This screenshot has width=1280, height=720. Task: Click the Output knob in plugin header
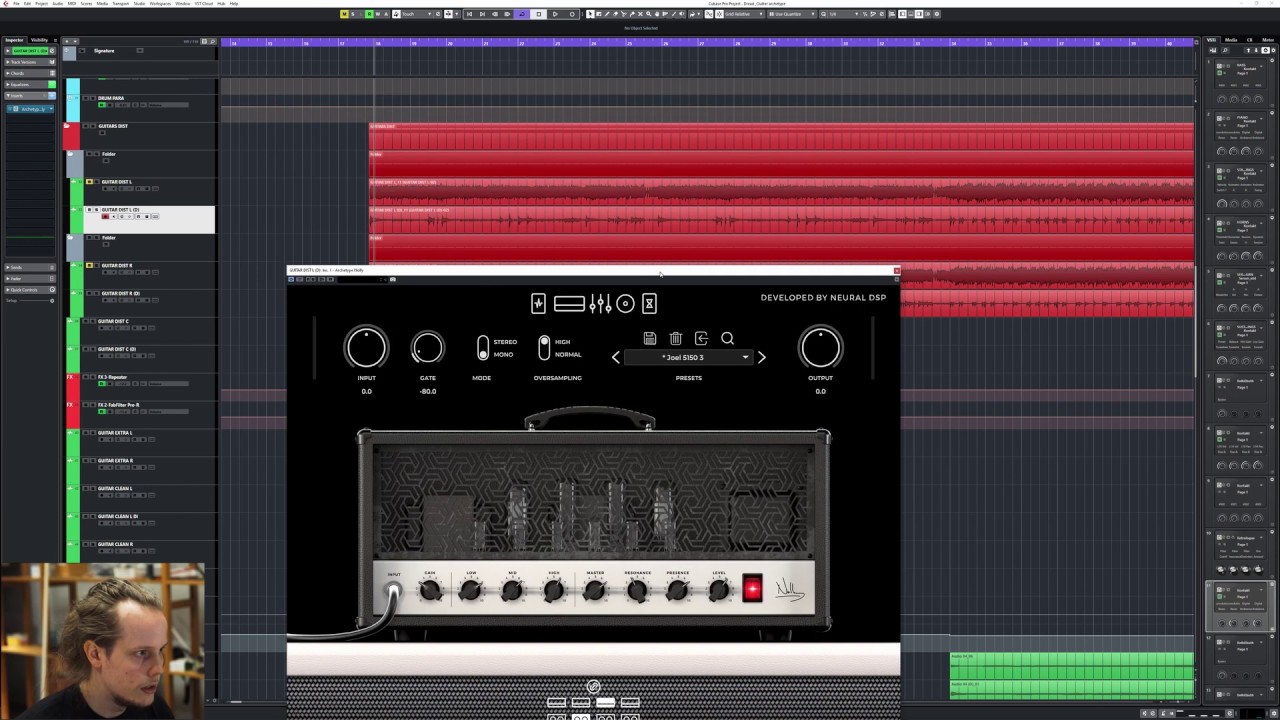820,348
